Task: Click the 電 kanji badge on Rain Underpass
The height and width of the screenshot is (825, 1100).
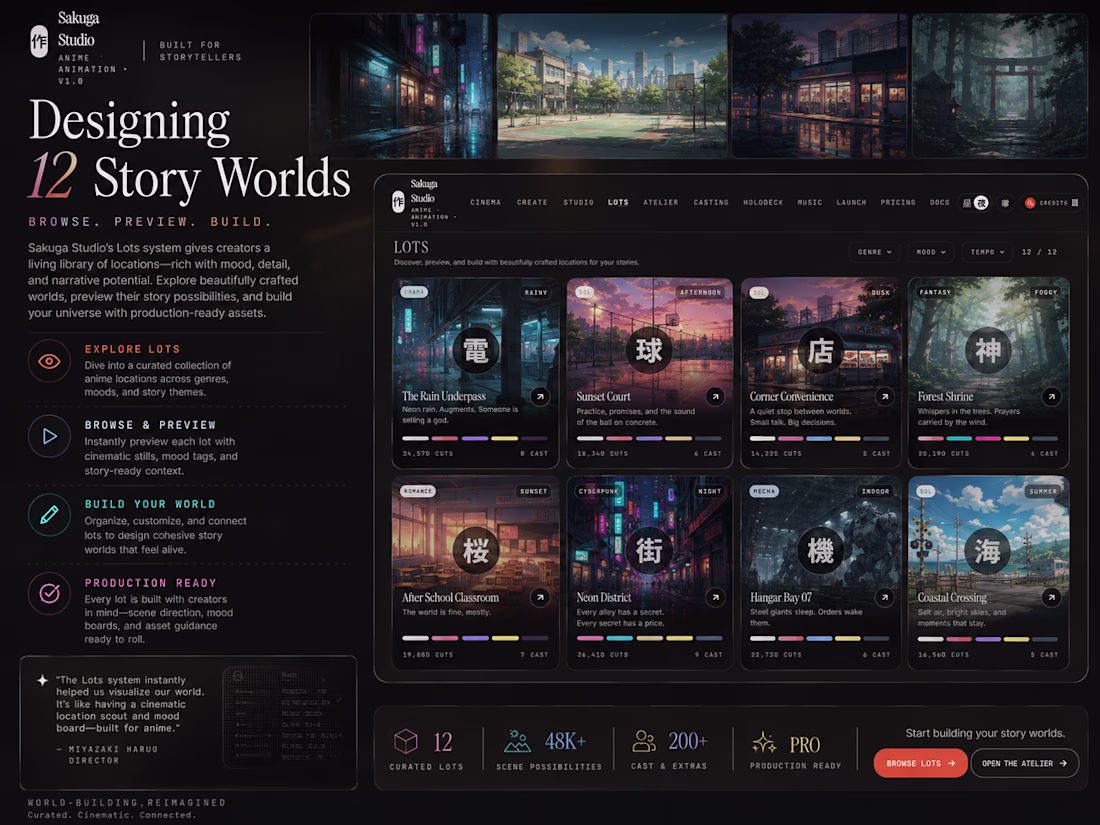Action: (476, 350)
